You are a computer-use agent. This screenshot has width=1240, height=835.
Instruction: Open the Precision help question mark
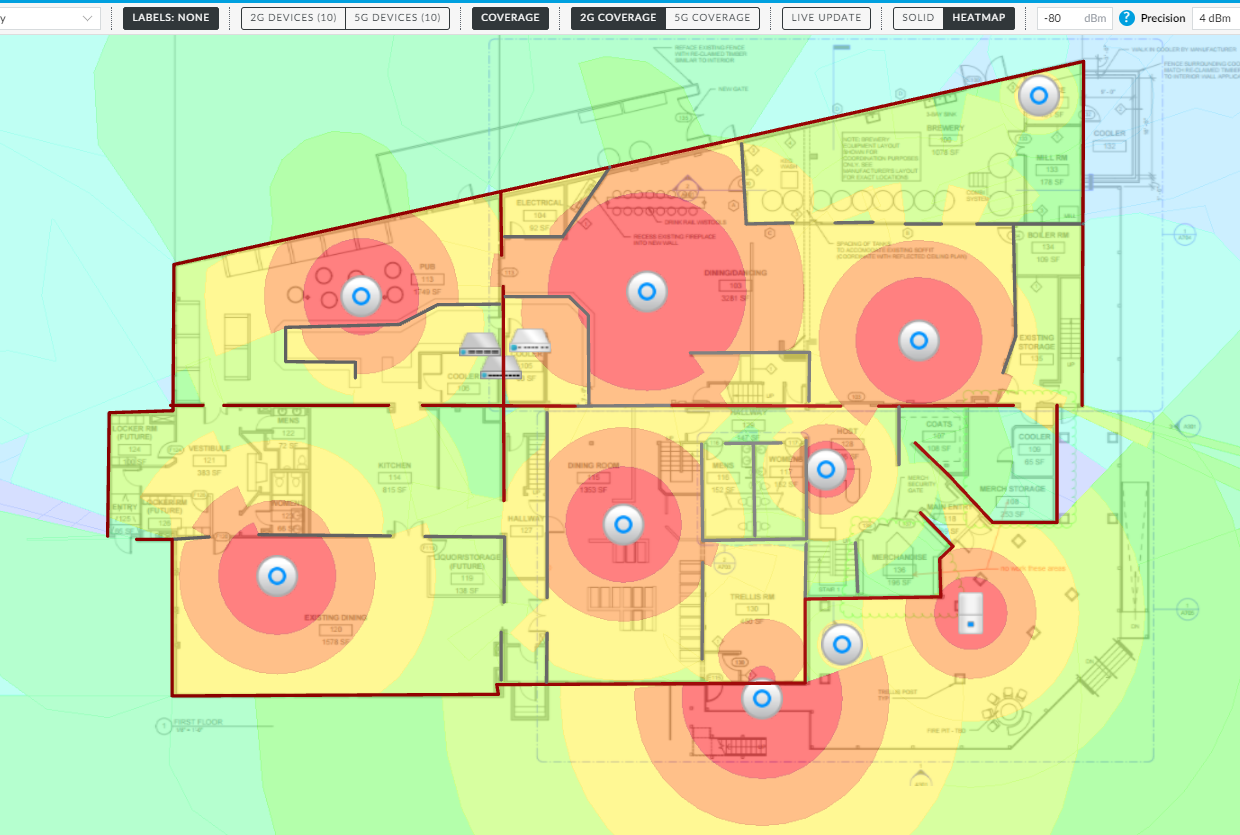click(1127, 18)
